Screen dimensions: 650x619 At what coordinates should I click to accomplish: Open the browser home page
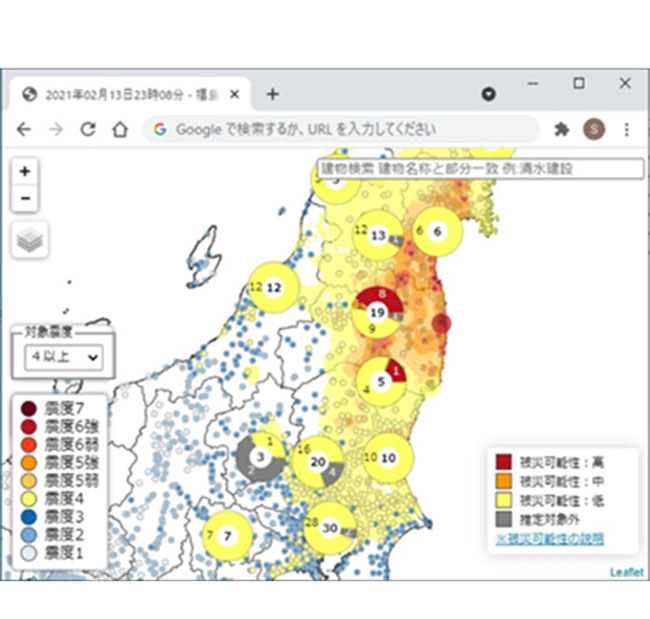tap(120, 129)
